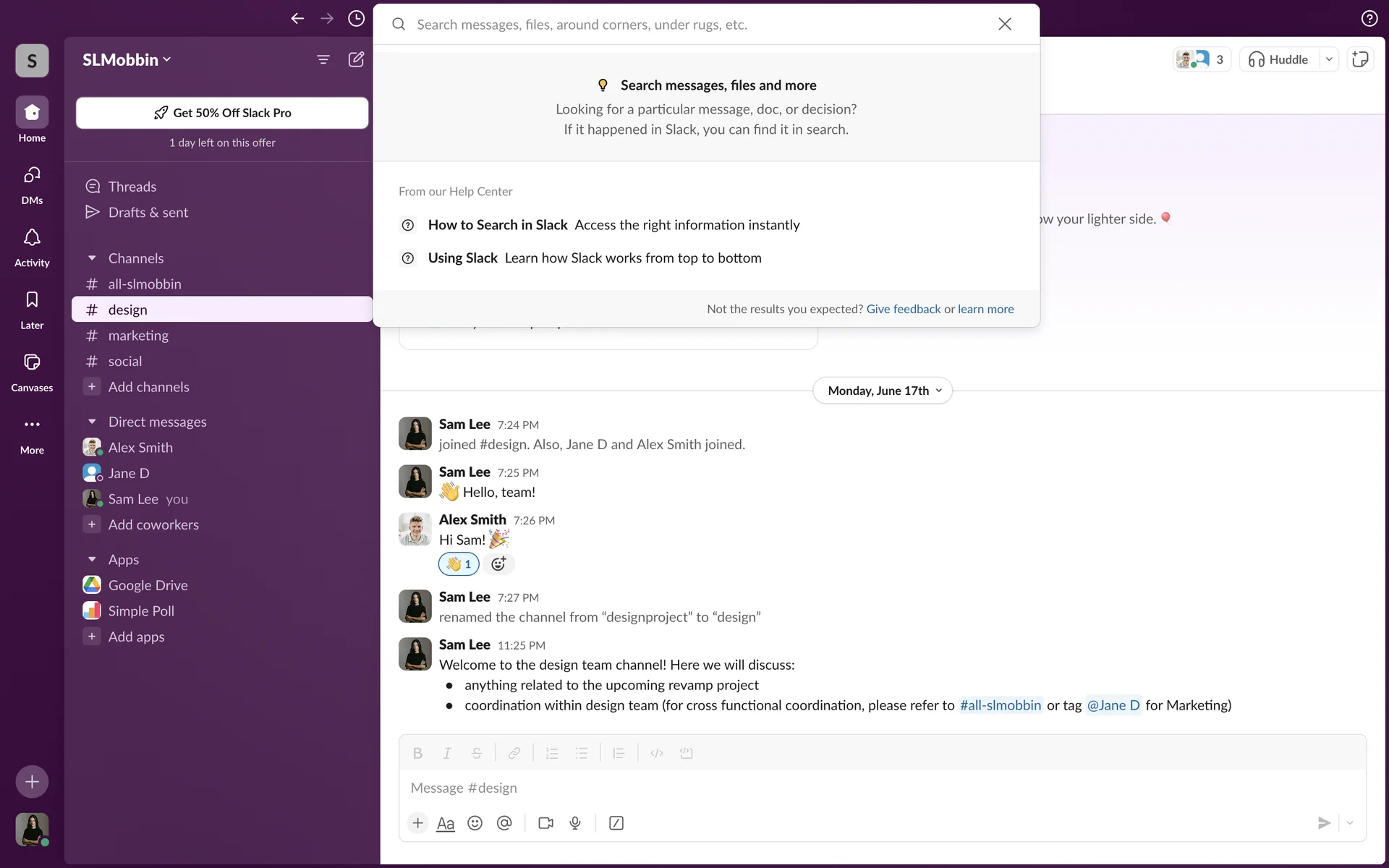The height and width of the screenshot is (868, 1389).
Task: Open the compose new message icon
Action: (x=356, y=59)
